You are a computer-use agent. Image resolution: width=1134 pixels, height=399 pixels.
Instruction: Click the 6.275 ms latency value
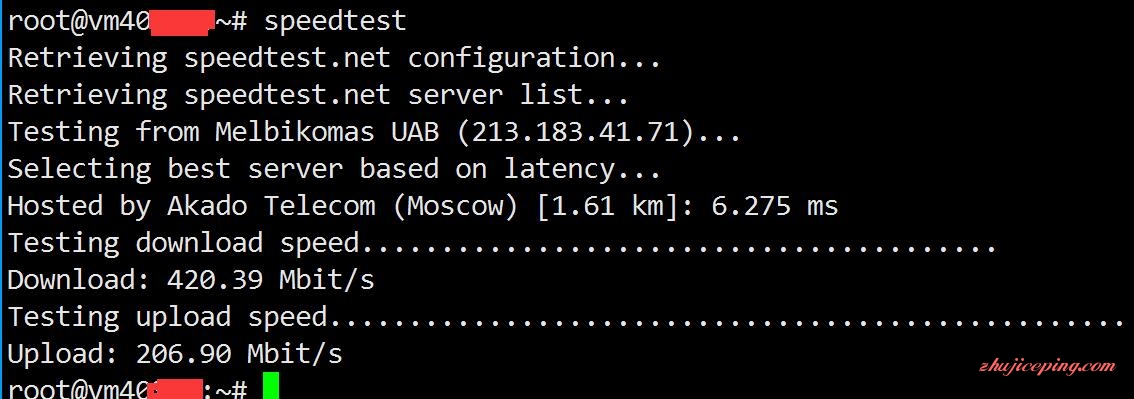775,206
